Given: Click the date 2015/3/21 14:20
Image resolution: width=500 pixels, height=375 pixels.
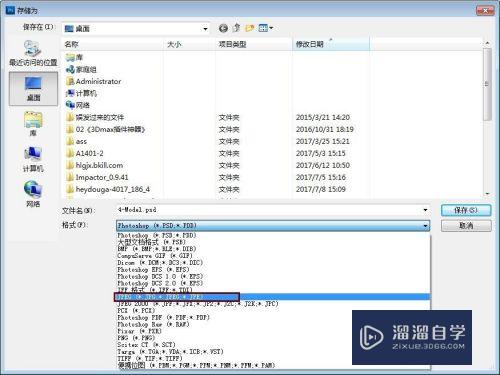Looking at the screenshot, I should [x=323, y=117].
